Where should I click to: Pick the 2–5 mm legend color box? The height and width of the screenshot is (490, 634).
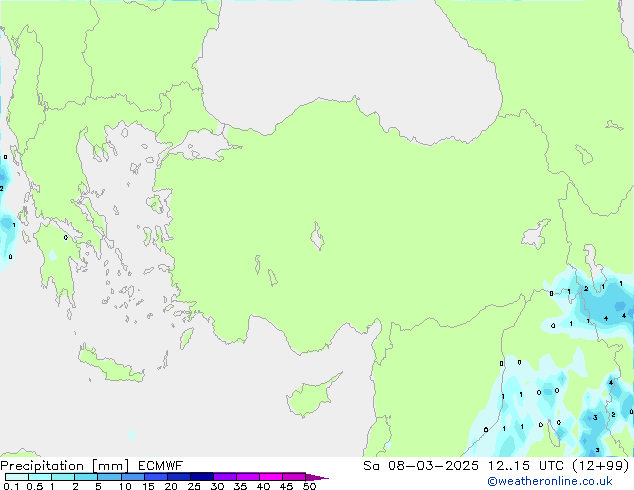coord(86,477)
